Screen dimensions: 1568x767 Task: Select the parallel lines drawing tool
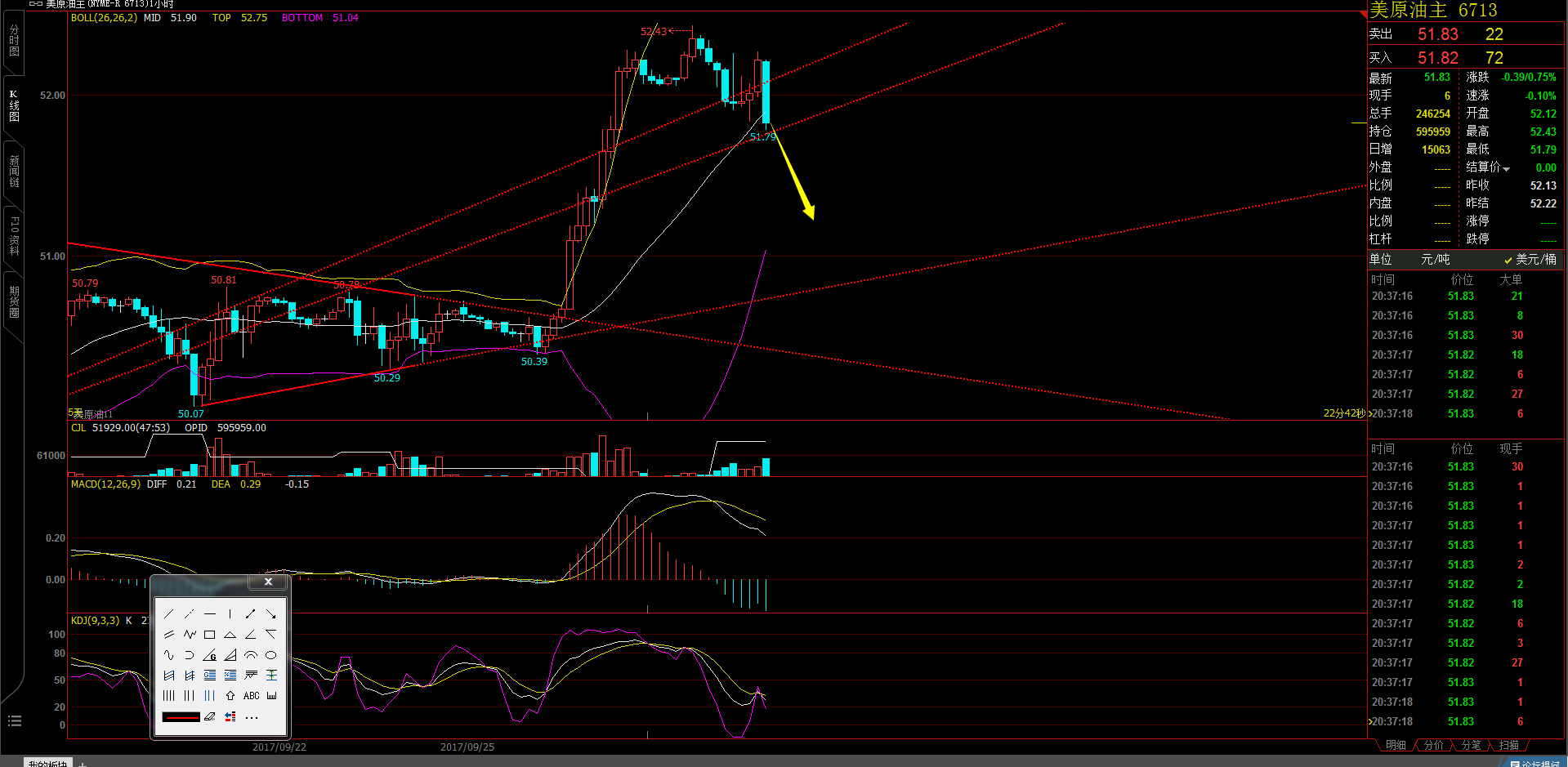(x=169, y=634)
